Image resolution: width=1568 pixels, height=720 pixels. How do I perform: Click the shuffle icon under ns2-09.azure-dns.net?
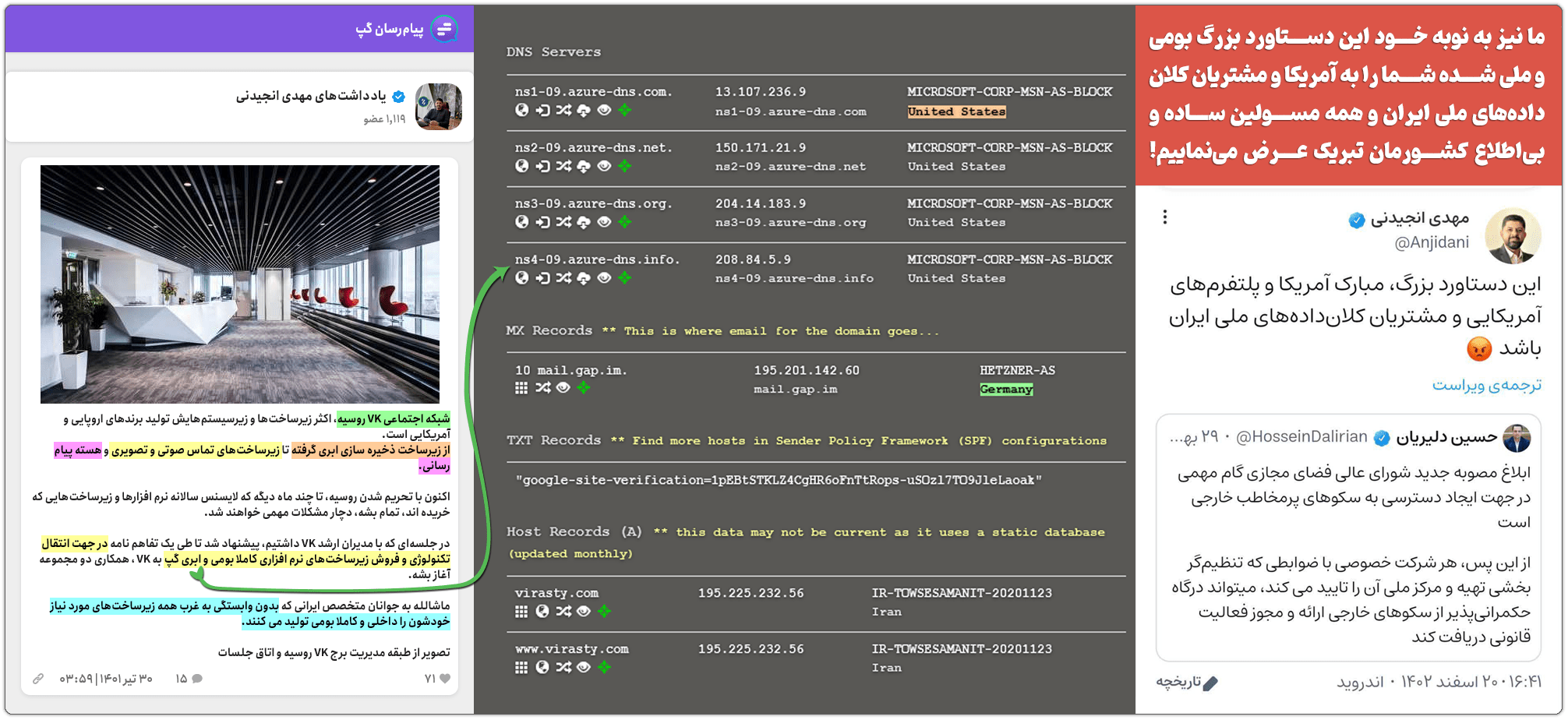coord(563,167)
